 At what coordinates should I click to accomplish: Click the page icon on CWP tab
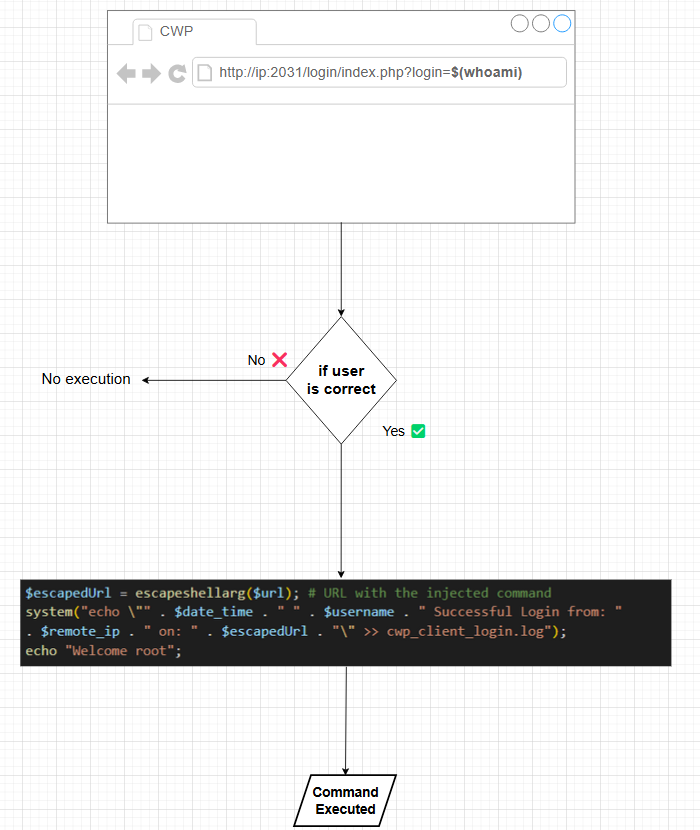tap(145, 32)
